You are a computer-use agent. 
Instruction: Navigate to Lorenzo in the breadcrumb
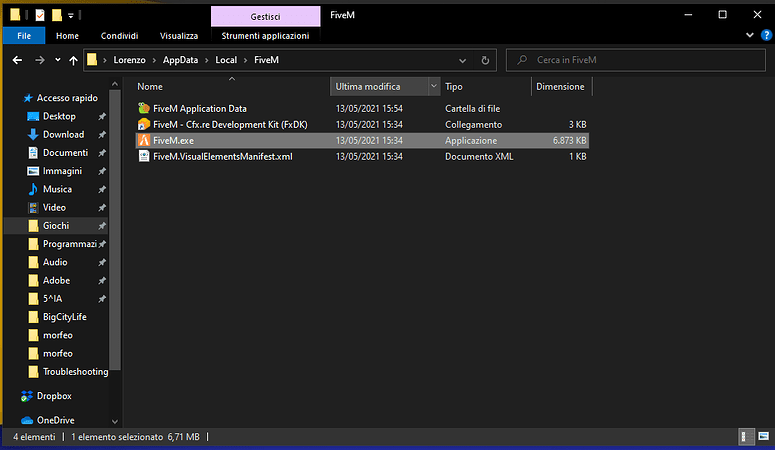click(129, 60)
